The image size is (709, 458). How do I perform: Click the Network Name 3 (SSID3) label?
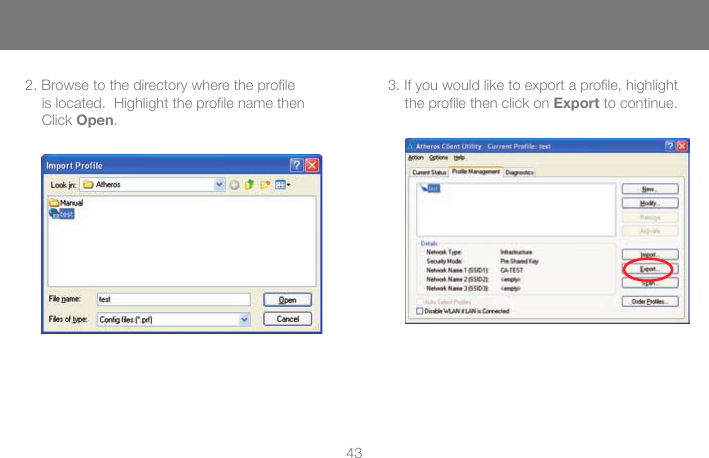[x=457, y=288]
